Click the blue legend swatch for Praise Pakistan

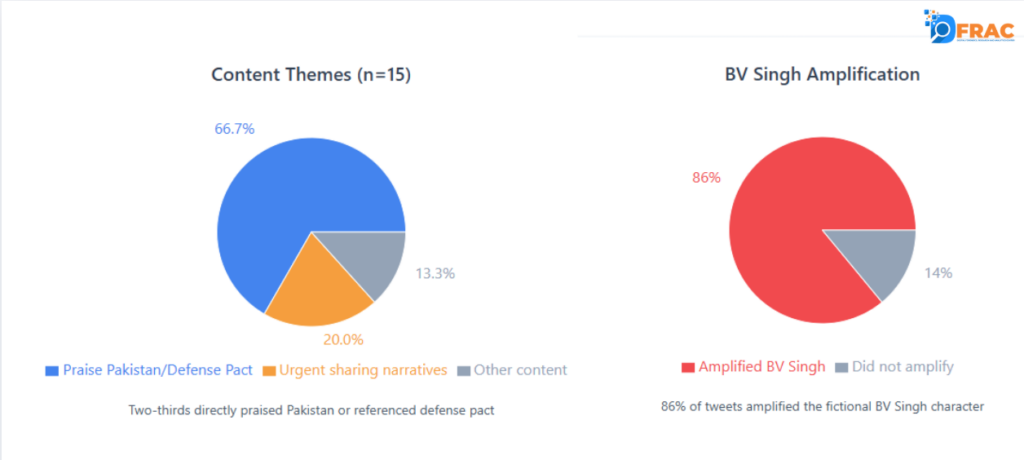[51, 371]
